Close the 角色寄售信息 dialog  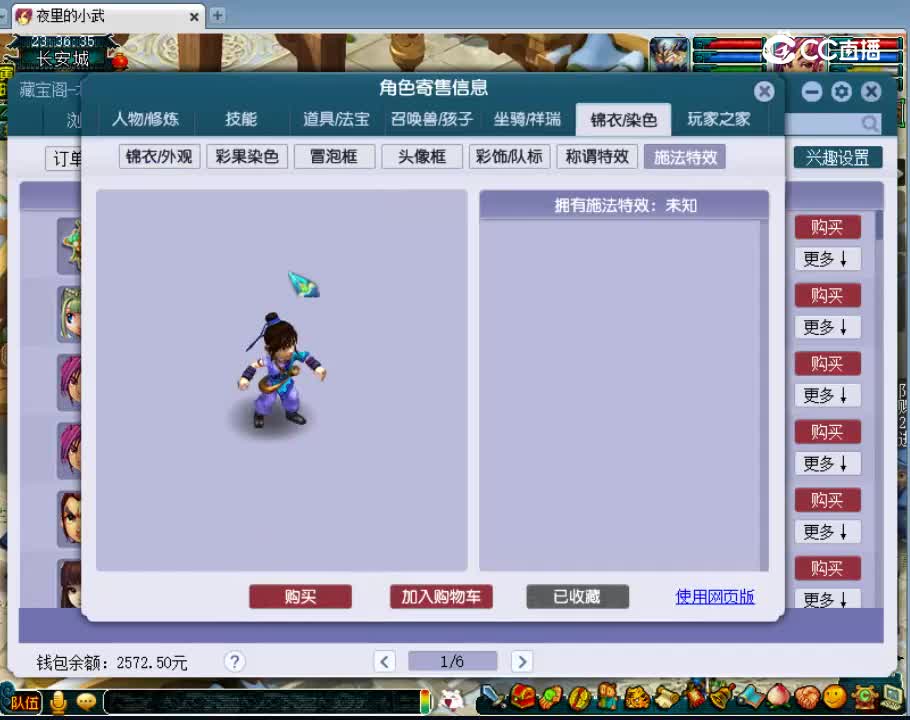click(x=764, y=91)
